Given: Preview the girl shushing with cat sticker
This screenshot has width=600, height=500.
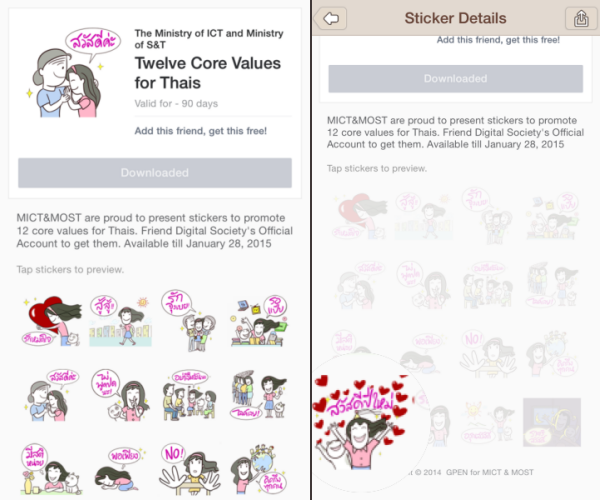Looking at the screenshot, I should (x=121, y=396).
